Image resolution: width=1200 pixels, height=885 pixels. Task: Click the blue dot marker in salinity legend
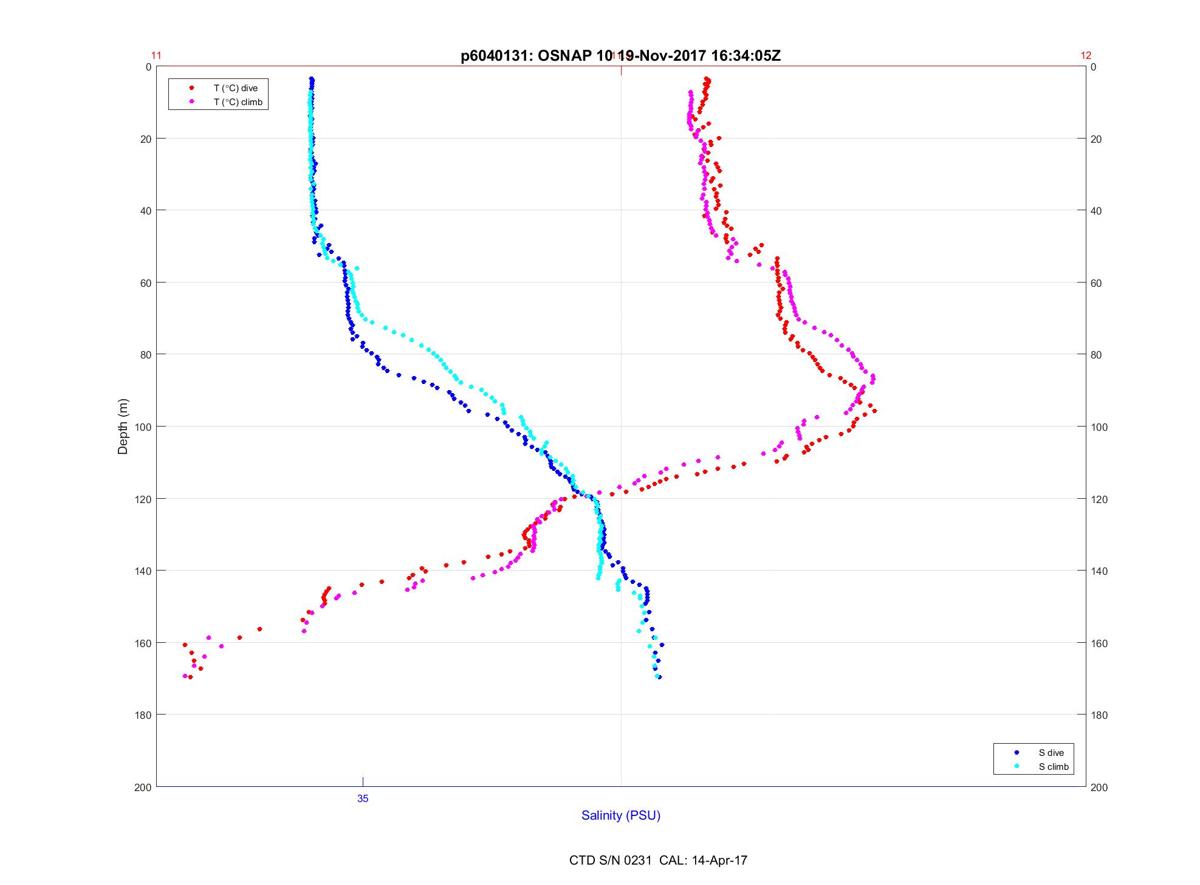point(1016,752)
